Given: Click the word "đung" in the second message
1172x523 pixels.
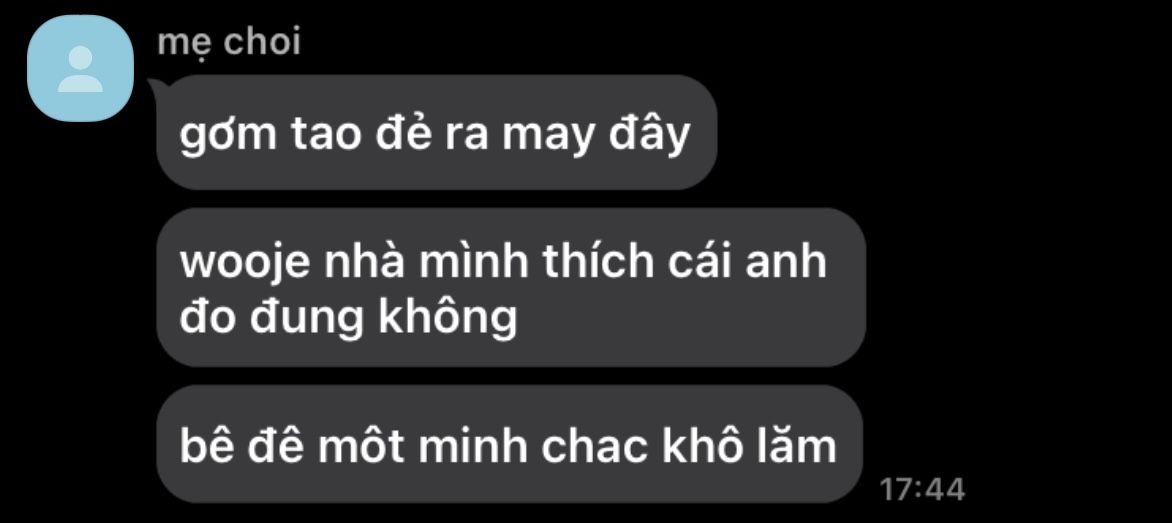Looking at the screenshot, I should pos(307,319).
